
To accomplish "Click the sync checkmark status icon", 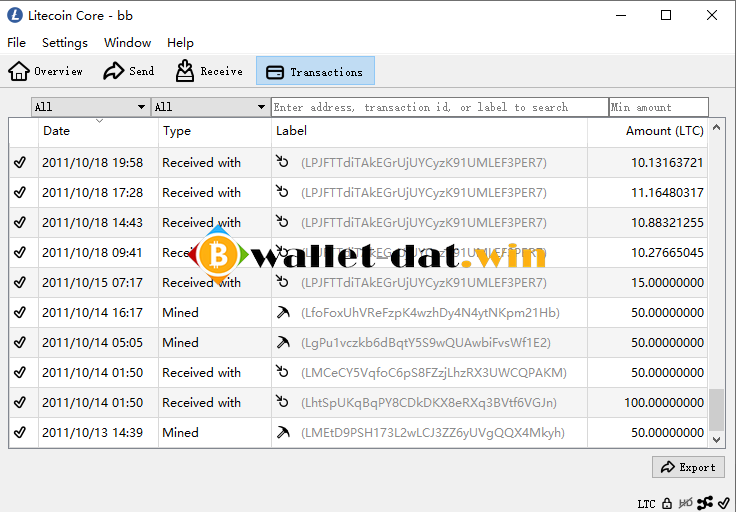I will pyautogui.click(x=723, y=503).
